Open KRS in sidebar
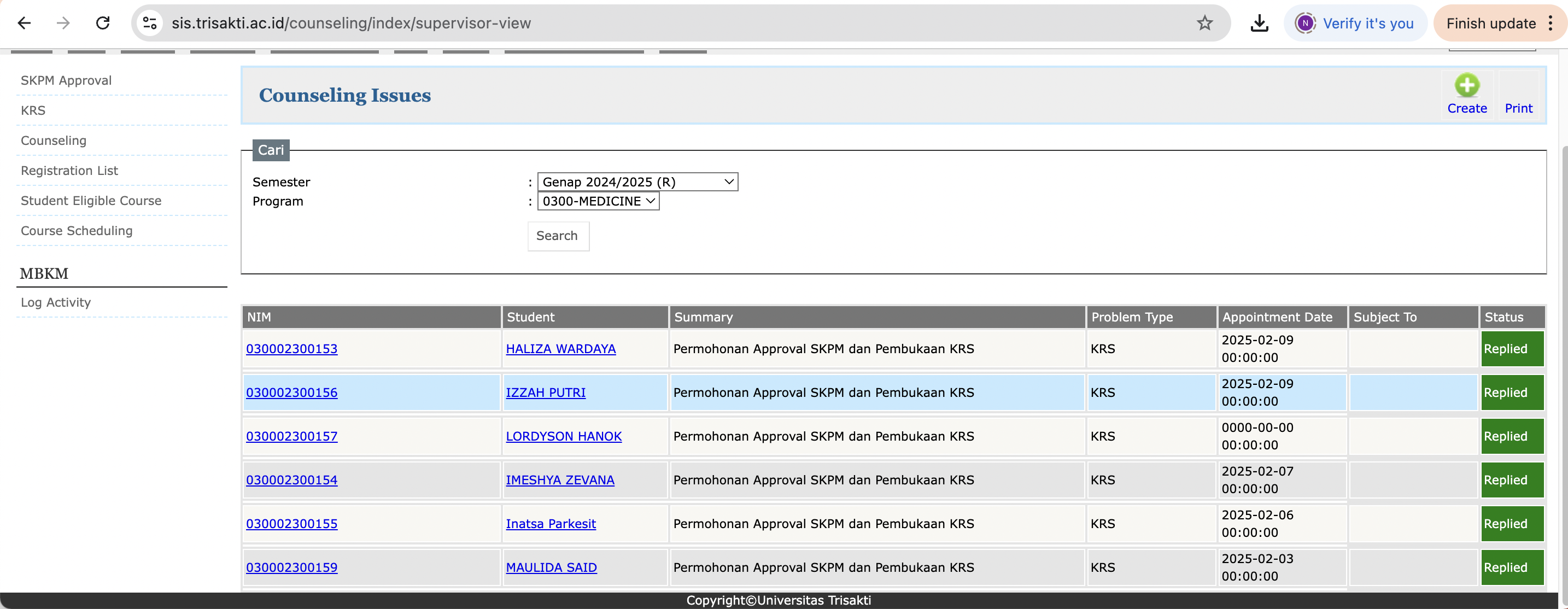The height and width of the screenshot is (609, 1568). 33,111
